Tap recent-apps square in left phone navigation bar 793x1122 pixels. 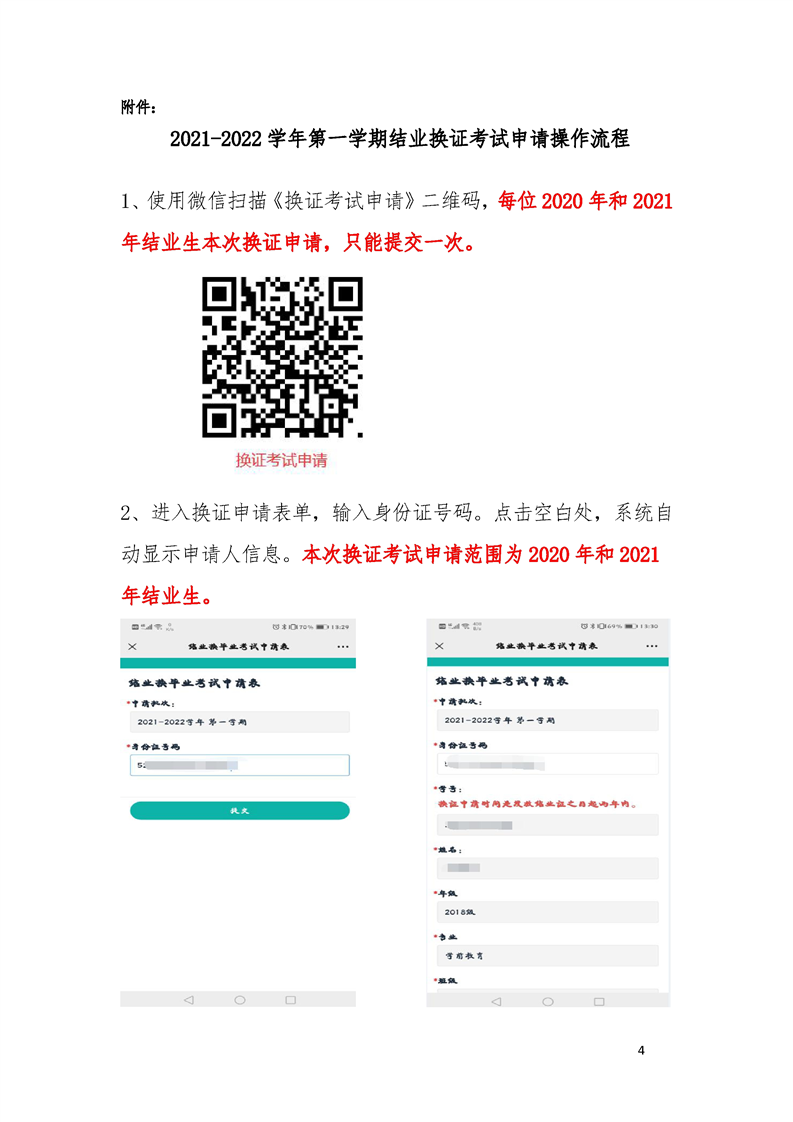pos(291,1000)
